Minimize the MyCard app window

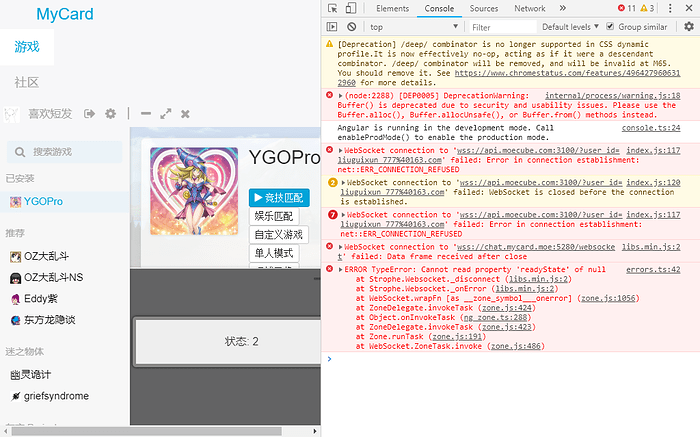coord(146,114)
